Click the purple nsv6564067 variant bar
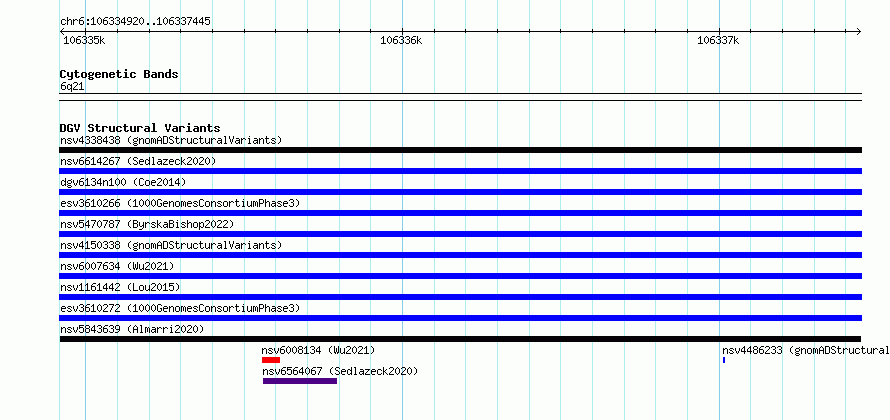 point(300,381)
